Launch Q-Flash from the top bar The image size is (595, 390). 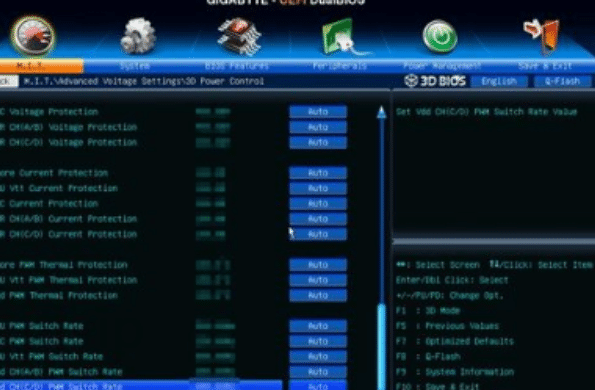562,81
